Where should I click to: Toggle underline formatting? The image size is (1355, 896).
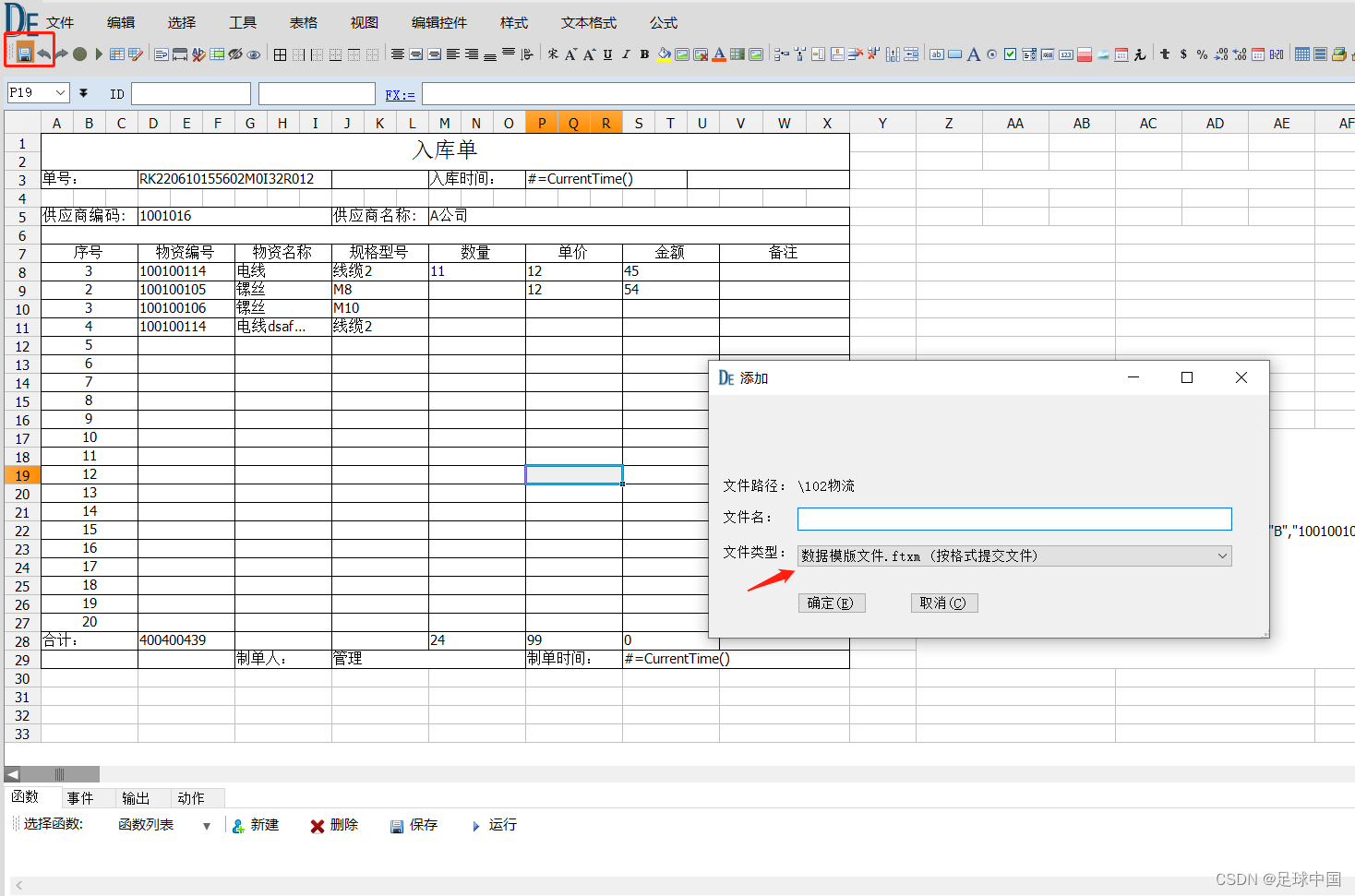(606, 54)
